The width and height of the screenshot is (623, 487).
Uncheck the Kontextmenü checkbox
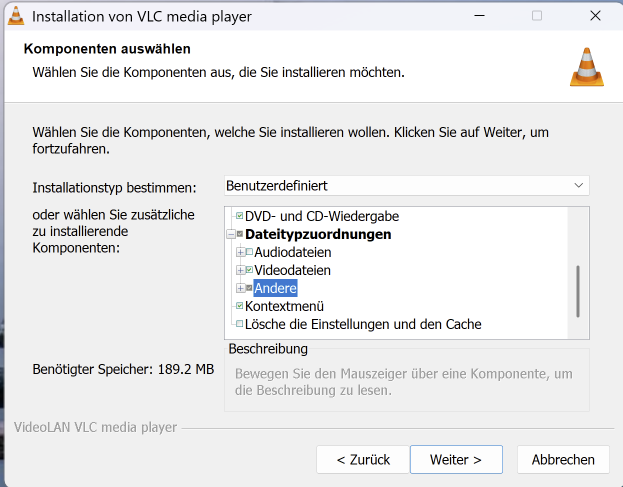(240, 306)
